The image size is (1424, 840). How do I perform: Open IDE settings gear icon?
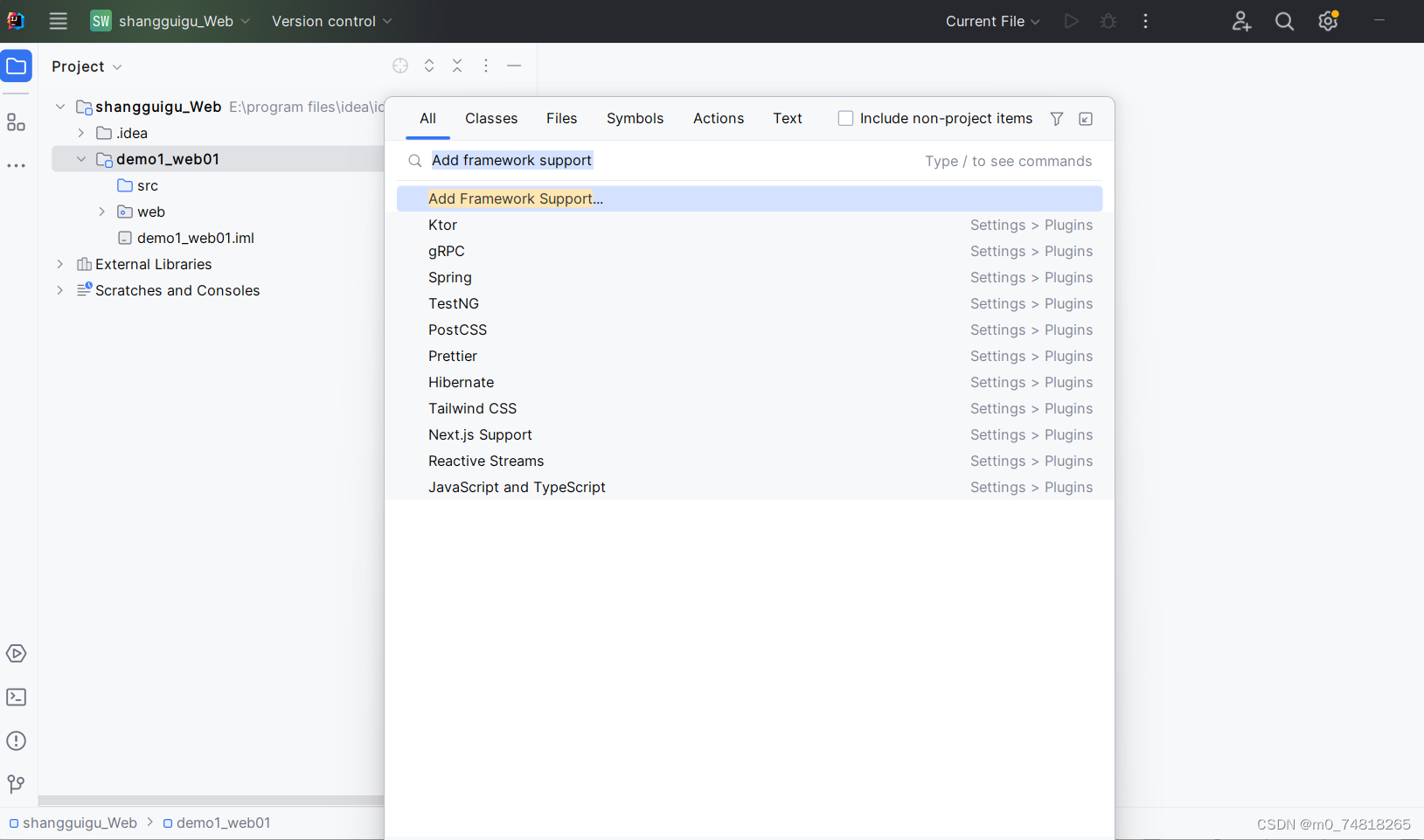click(x=1329, y=21)
